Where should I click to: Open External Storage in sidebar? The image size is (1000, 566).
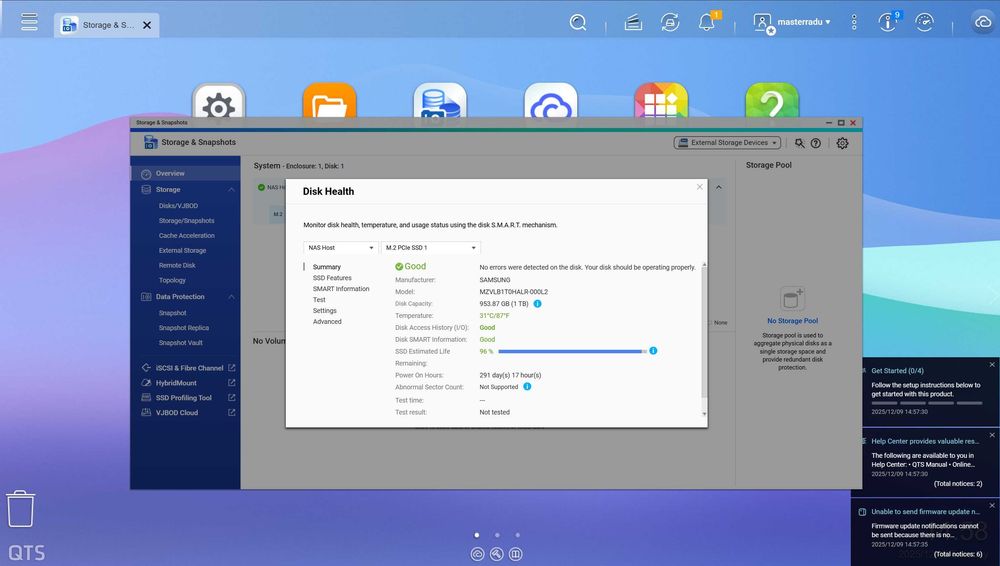[x=182, y=250]
